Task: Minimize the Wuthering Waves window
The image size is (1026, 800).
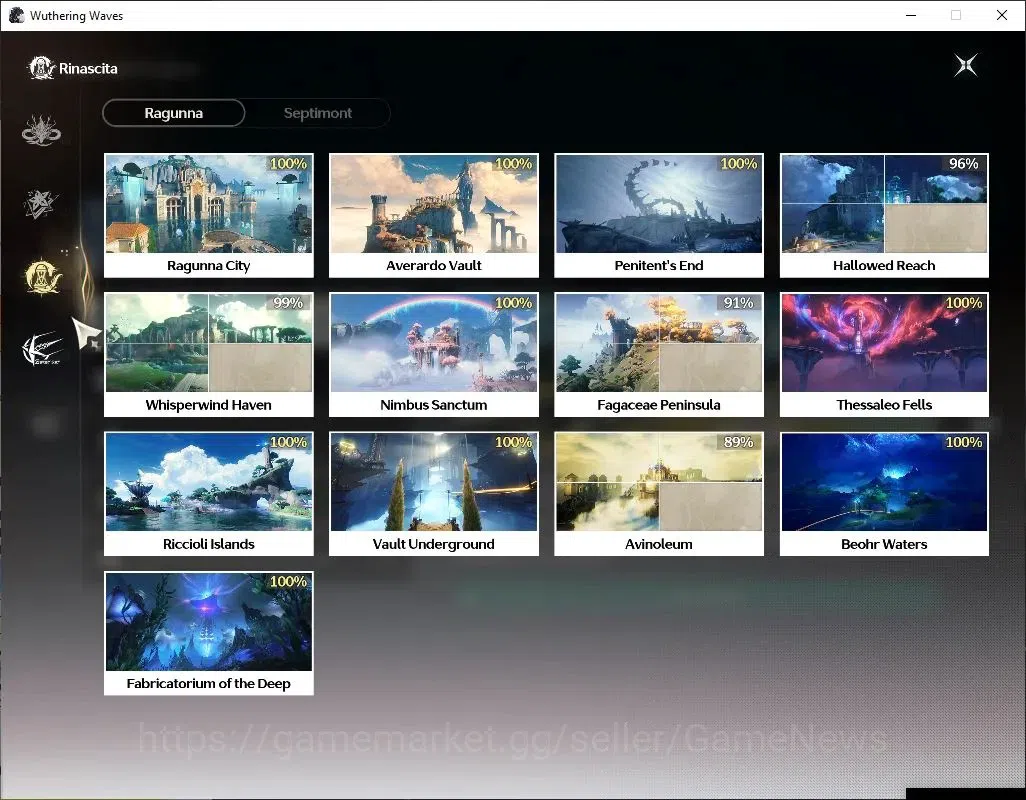Action: (911, 15)
